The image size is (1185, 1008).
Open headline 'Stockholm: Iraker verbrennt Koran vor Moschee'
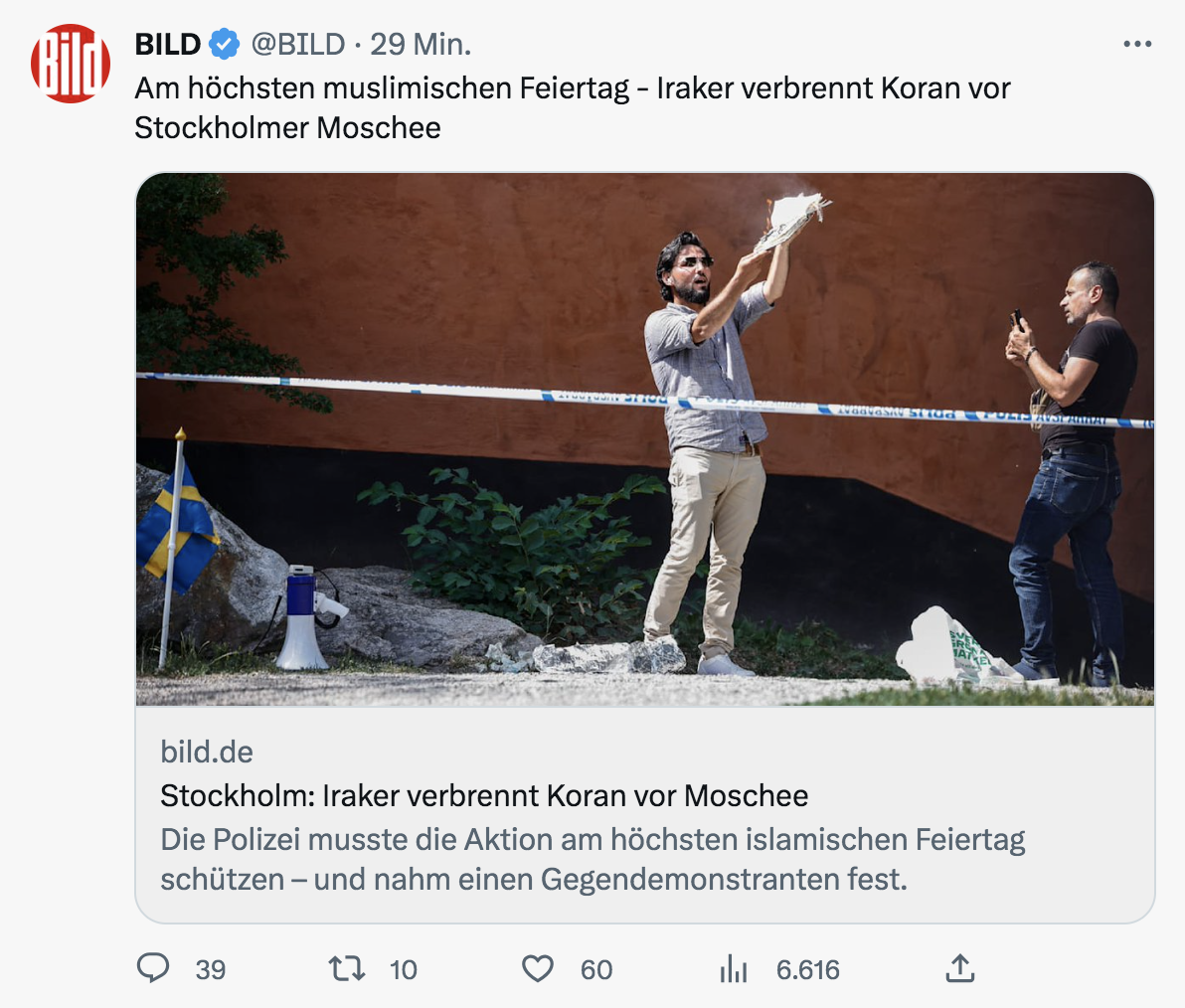pyautogui.click(x=484, y=795)
